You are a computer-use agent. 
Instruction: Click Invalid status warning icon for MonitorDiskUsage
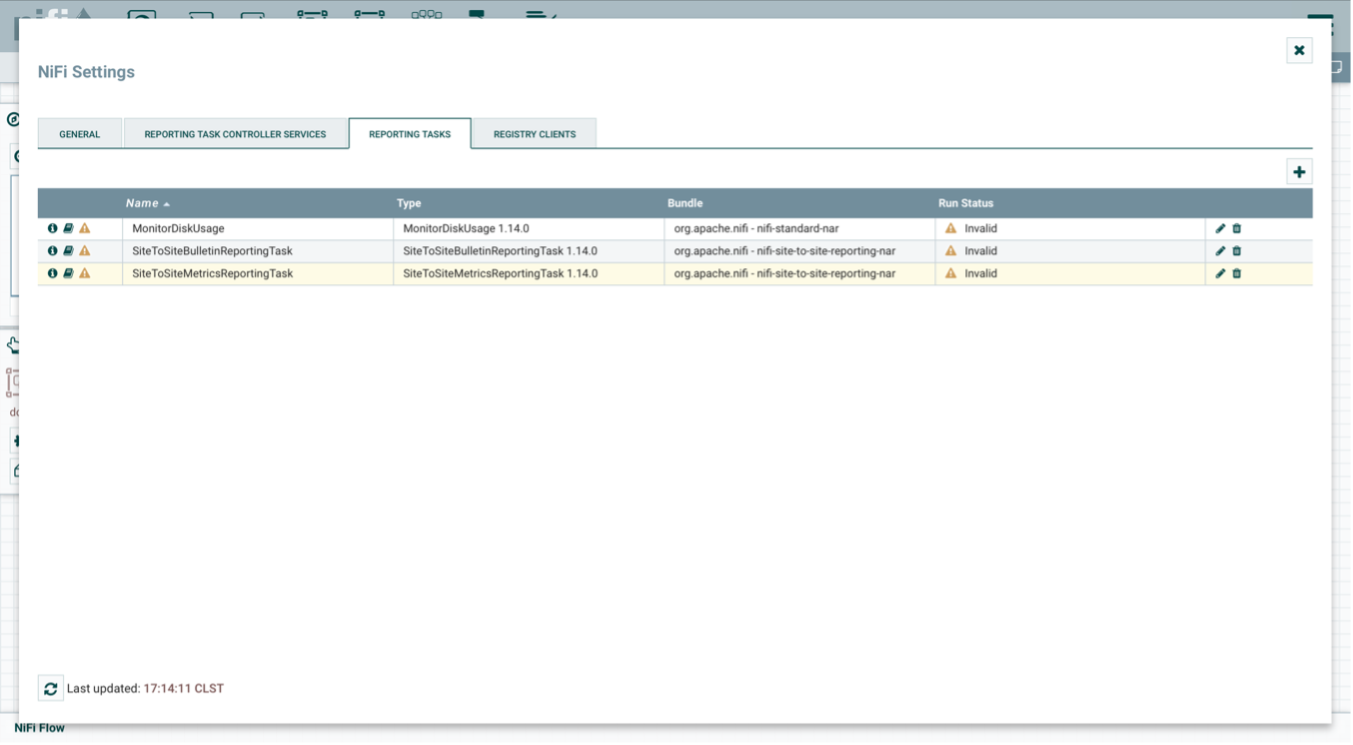951,228
